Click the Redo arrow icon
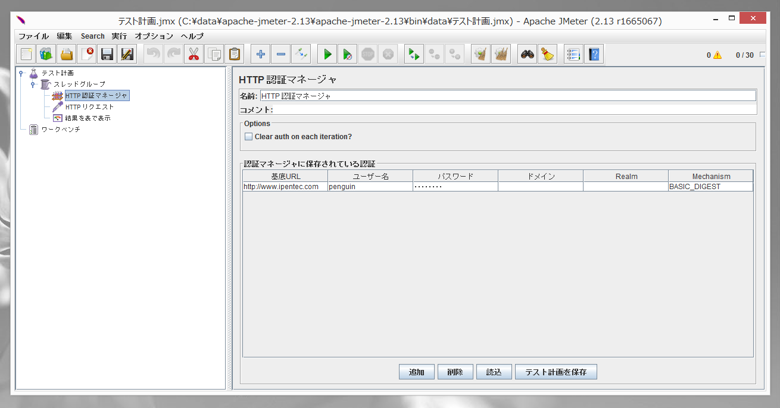The height and width of the screenshot is (408, 780). click(174, 54)
